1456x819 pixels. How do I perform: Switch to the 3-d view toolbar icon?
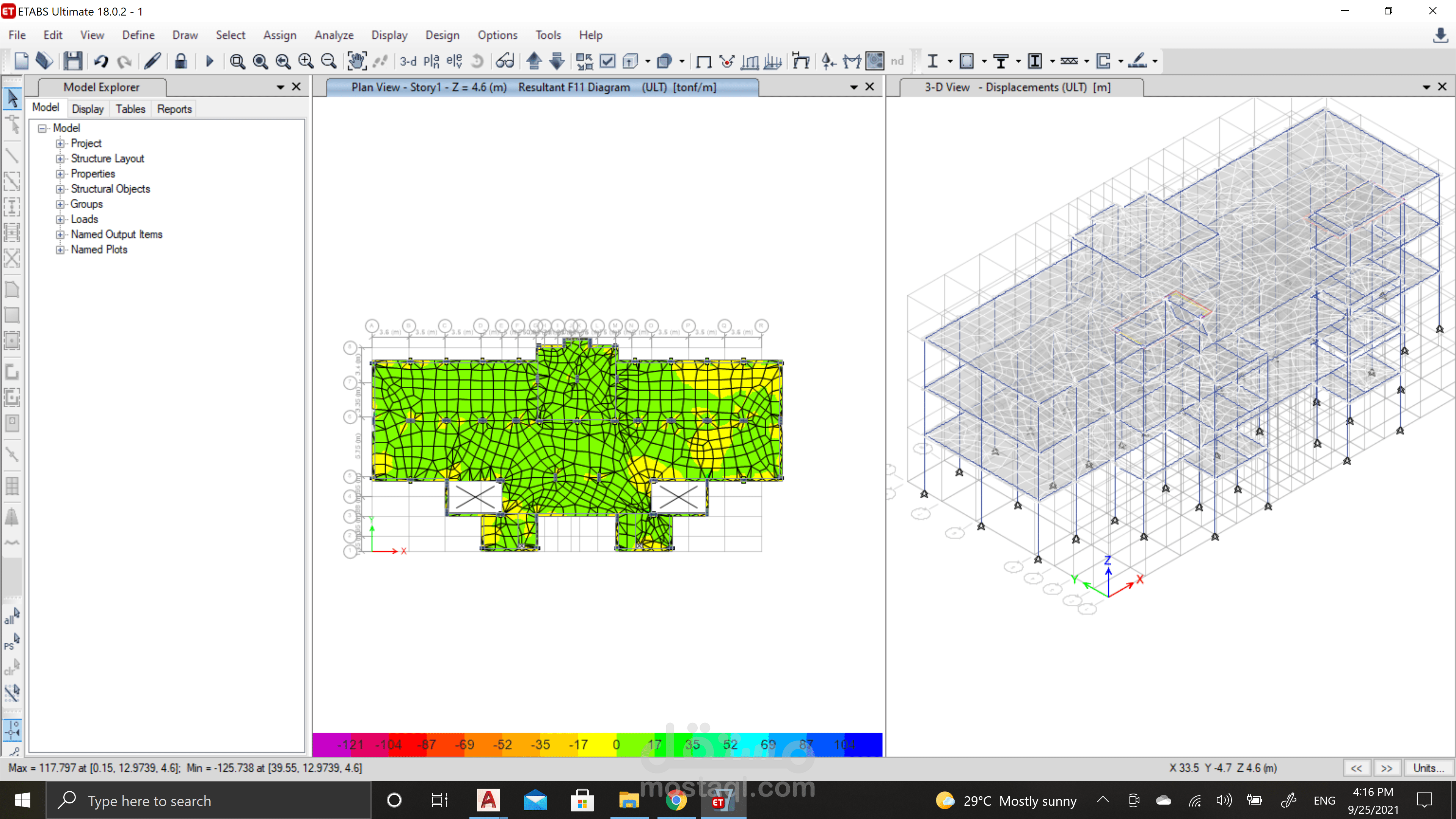[x=408, y=61]
